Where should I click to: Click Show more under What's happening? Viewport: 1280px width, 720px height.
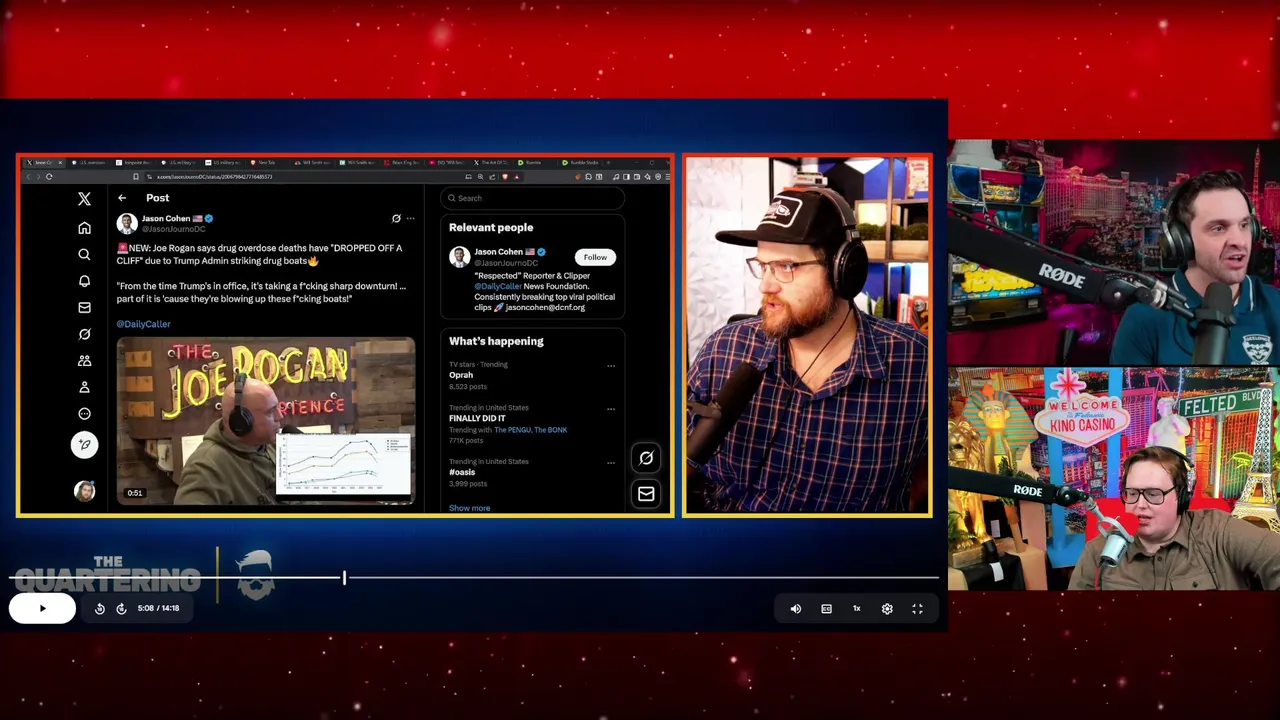469,508
